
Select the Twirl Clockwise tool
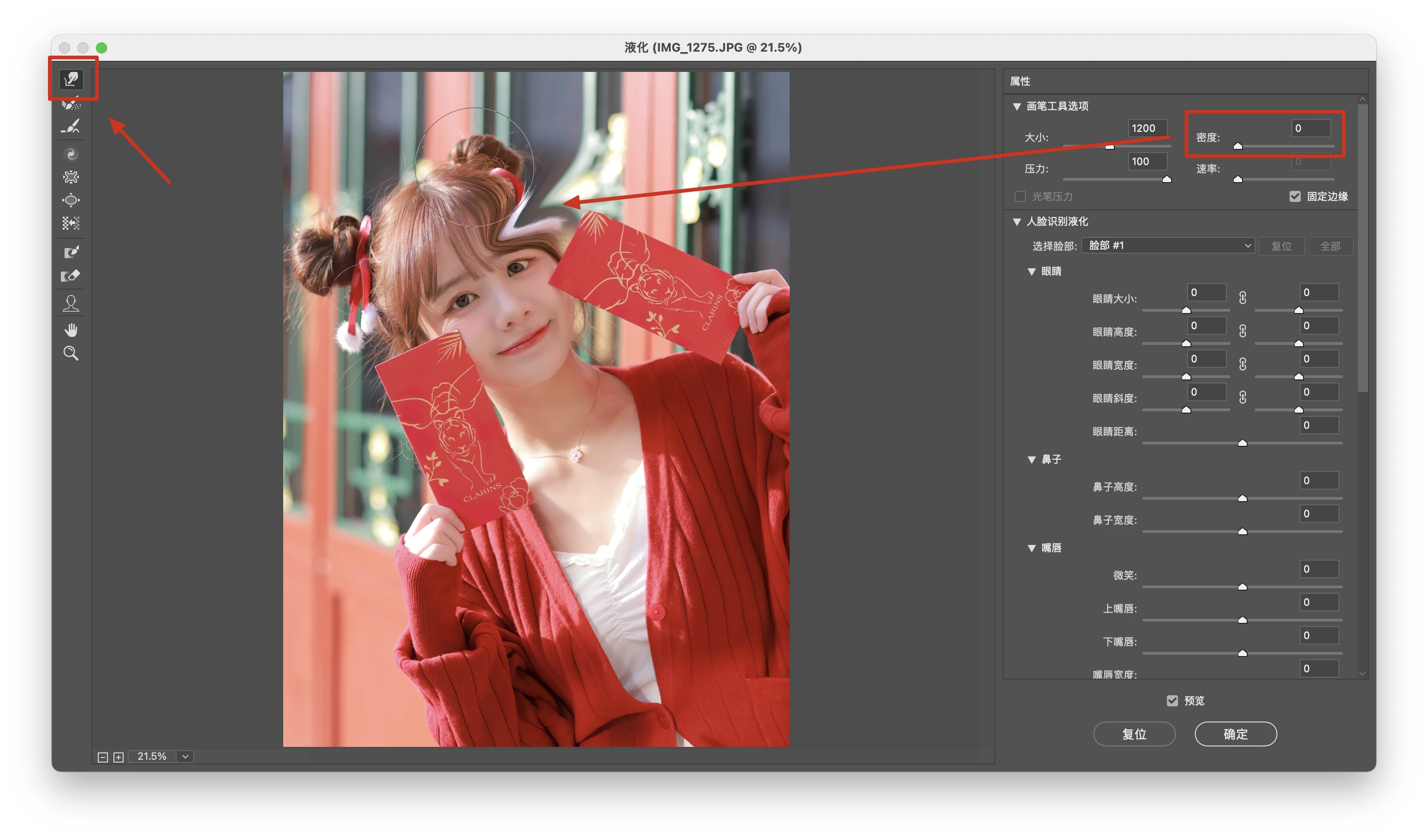point(71,154)
